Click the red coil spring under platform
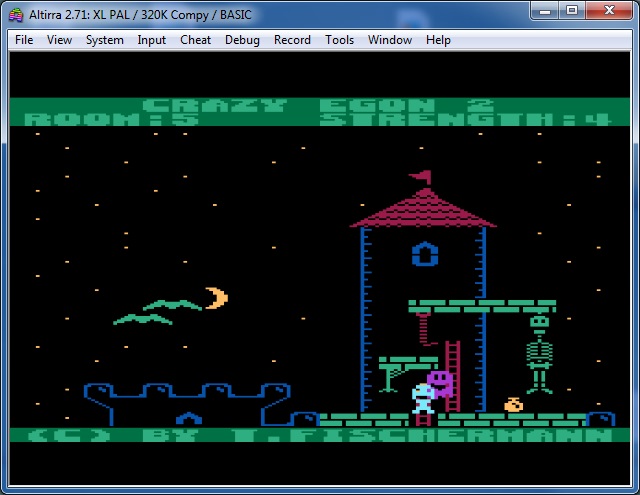The image size is (640, 495). tap(424, 329)
